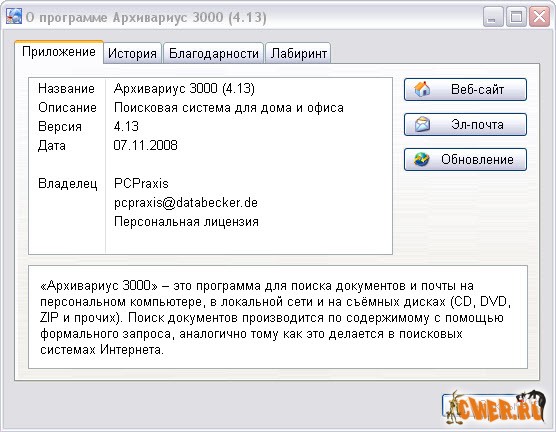Select the Версия value 4.13
This screenshot has width=556, height=432.
click(x=126, y=126)
